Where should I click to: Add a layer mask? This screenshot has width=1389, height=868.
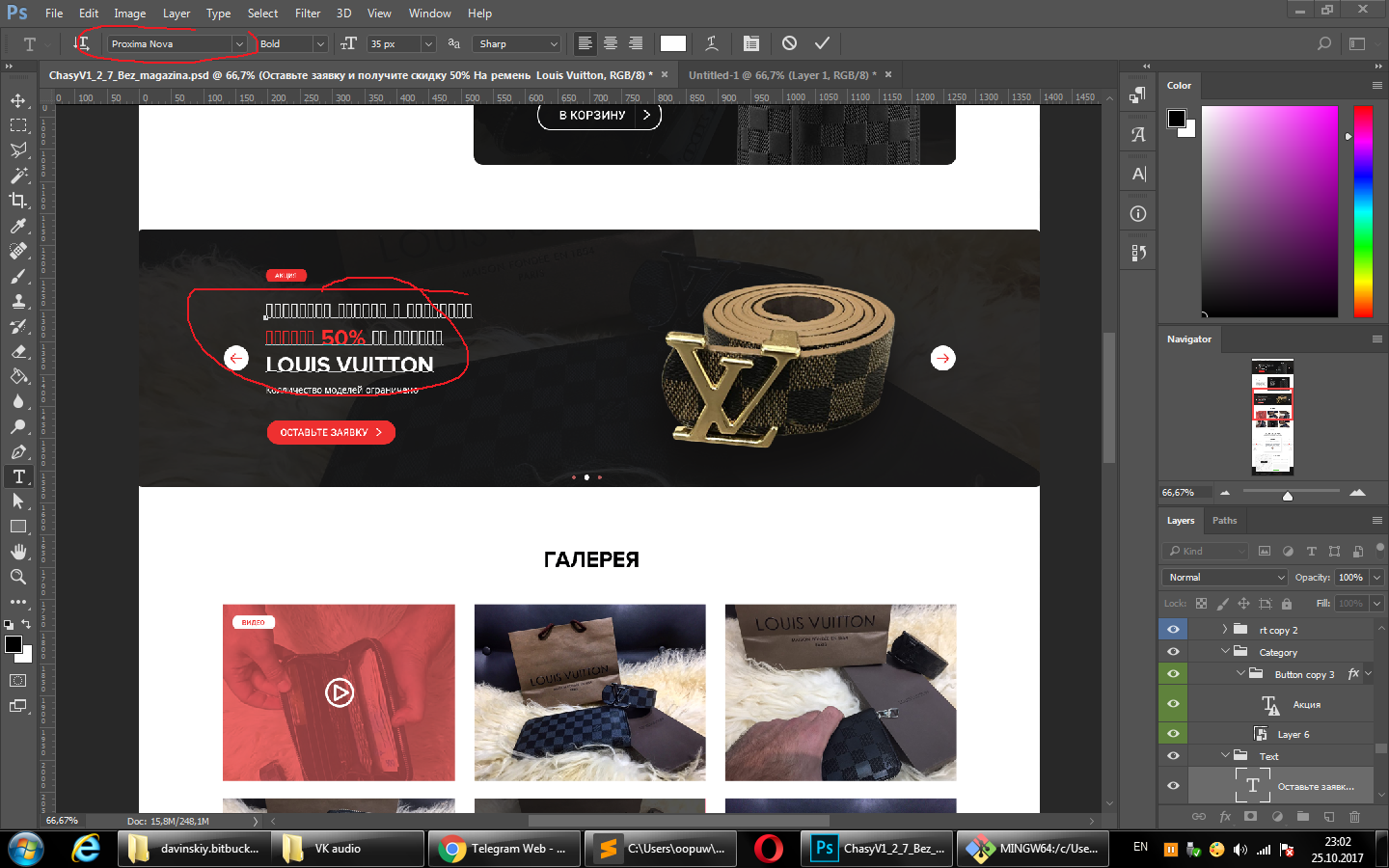click(x=1250, y=816)
